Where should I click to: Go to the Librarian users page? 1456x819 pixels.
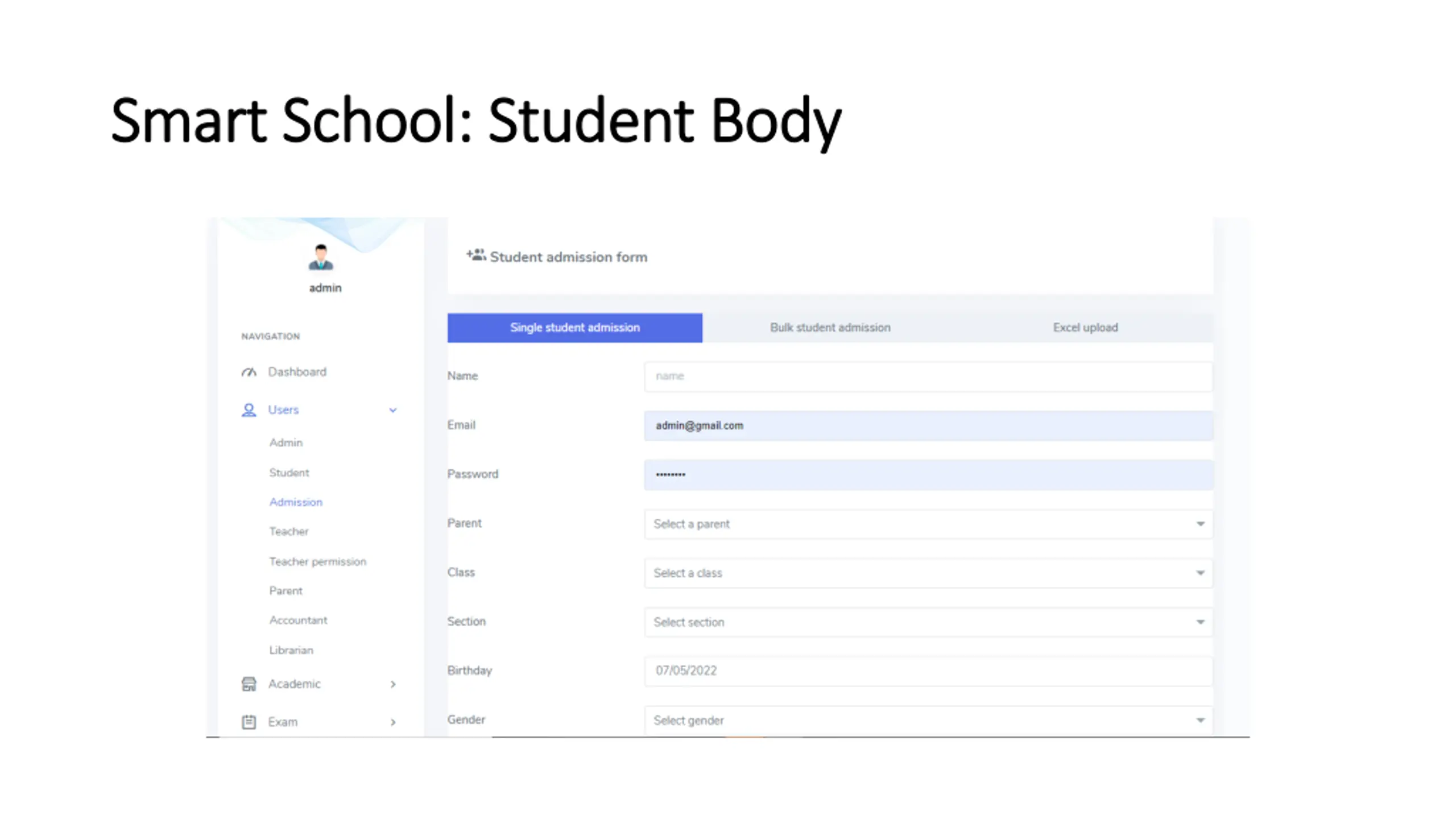[x=291, y=650]
